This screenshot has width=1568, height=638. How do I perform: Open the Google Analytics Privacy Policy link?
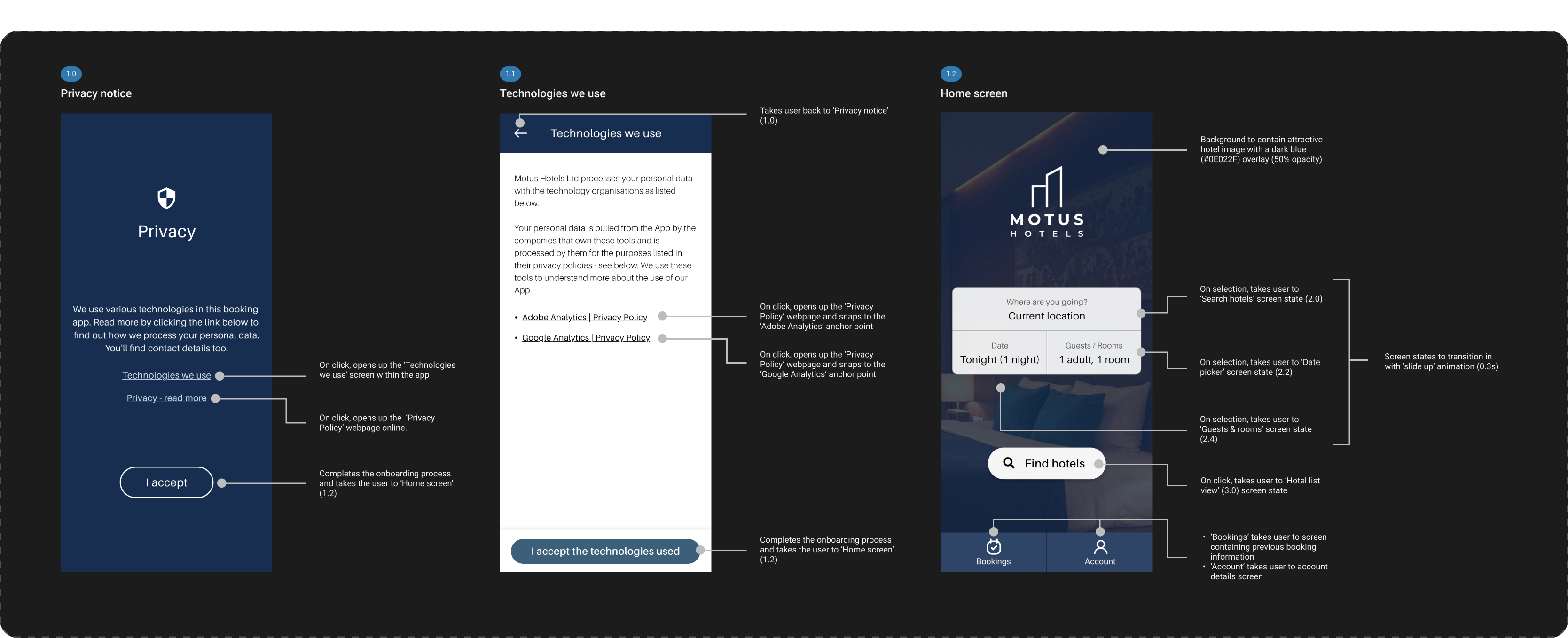(x=586, y=337)
